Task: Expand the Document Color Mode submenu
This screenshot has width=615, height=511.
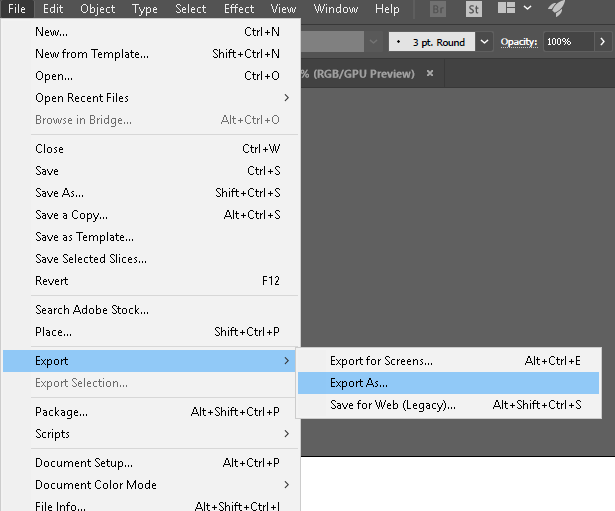Action: [150, 485]
